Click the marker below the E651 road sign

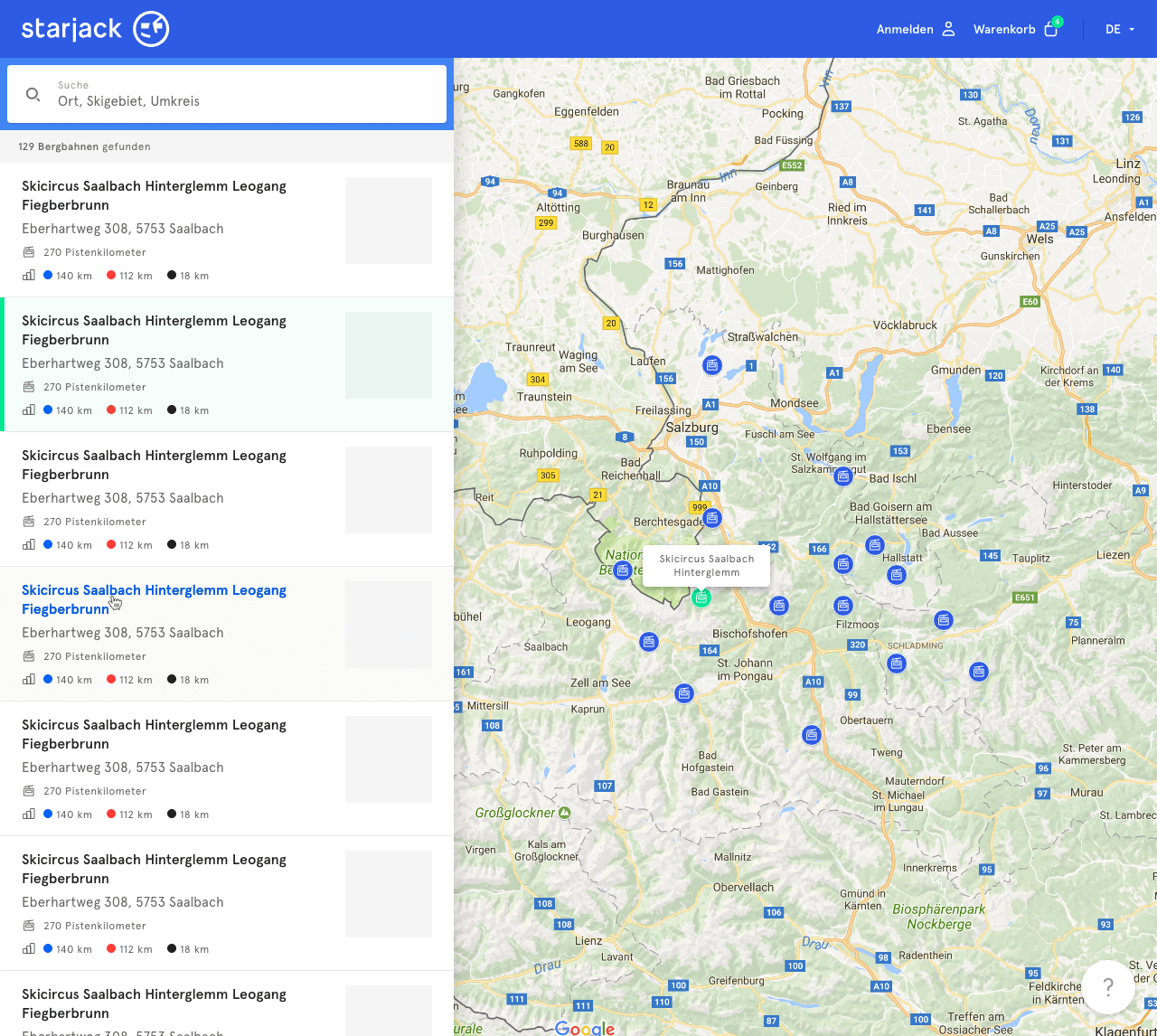tap(944, 620)
